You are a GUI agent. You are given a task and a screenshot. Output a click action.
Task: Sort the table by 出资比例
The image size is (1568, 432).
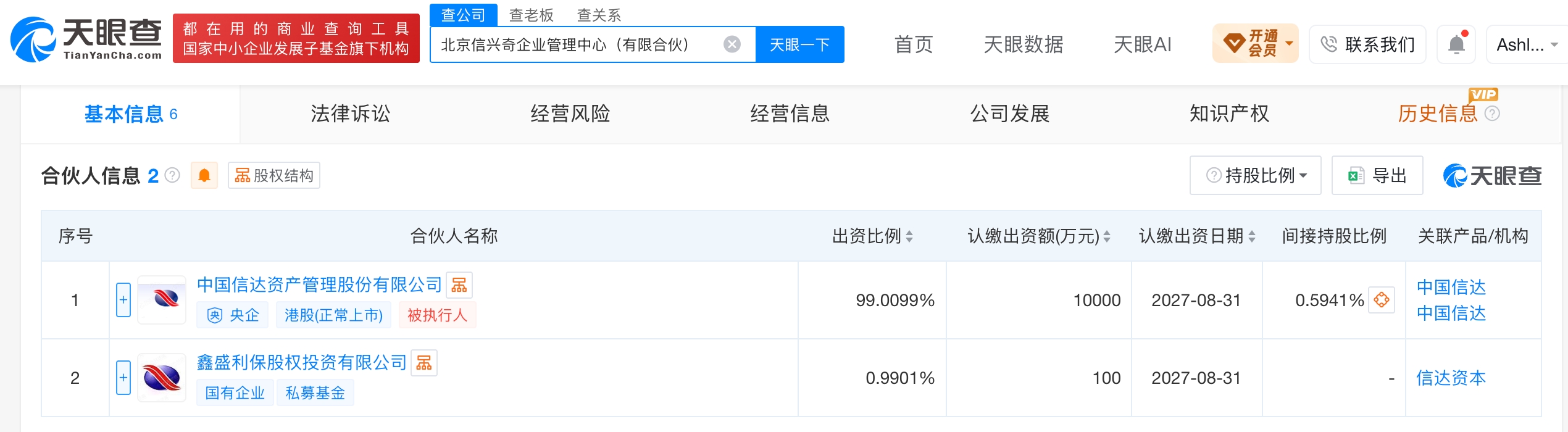(909, 236)
